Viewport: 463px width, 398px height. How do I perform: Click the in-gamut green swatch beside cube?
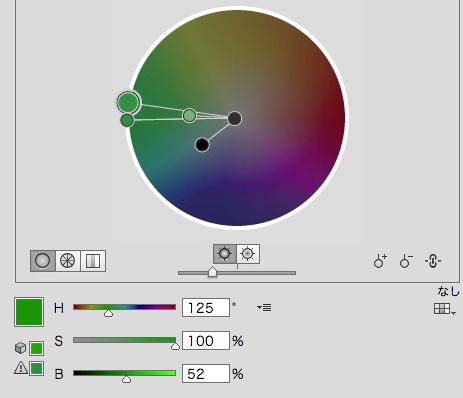pos(36,348)
